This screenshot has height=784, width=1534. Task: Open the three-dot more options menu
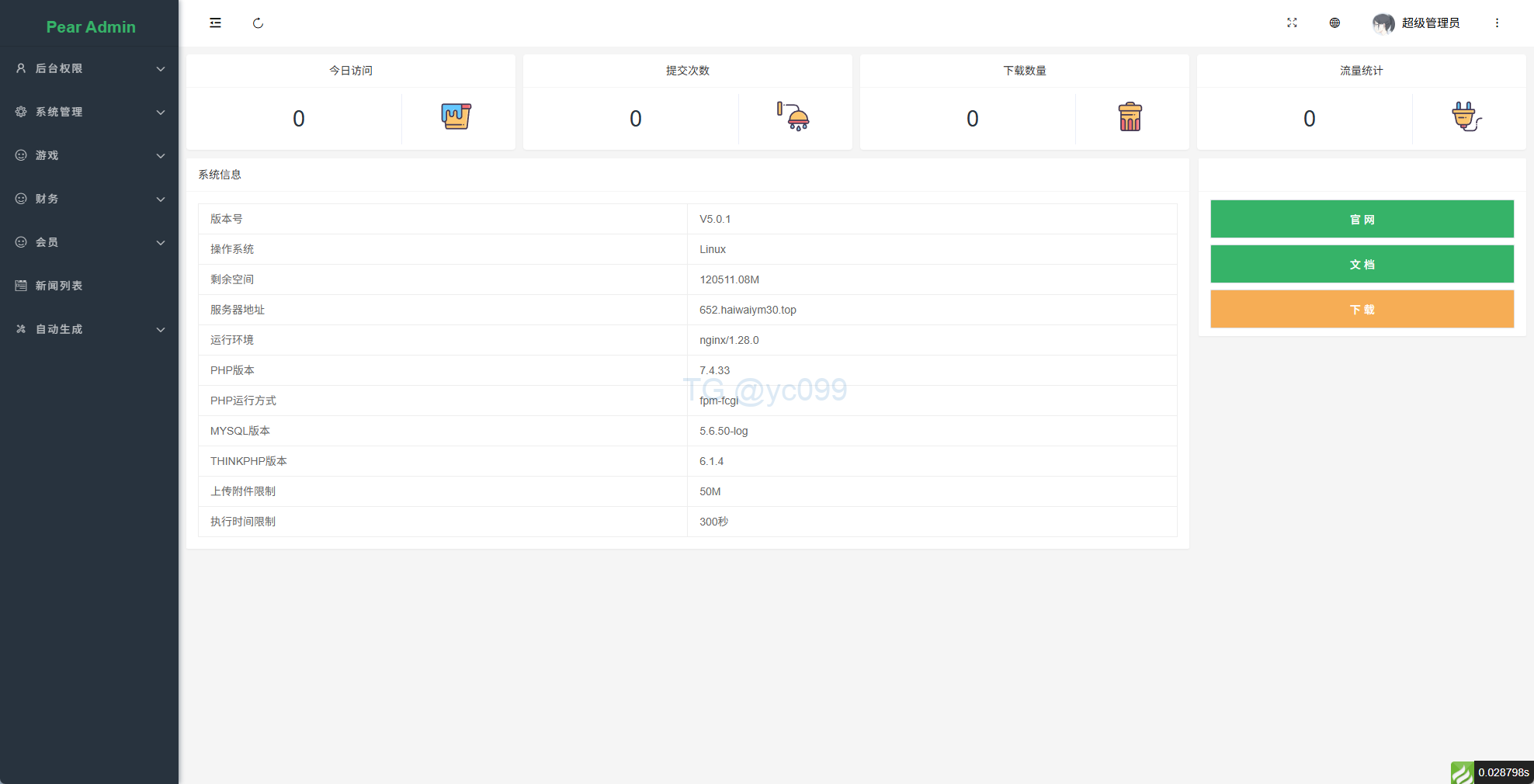(1497, 23)
